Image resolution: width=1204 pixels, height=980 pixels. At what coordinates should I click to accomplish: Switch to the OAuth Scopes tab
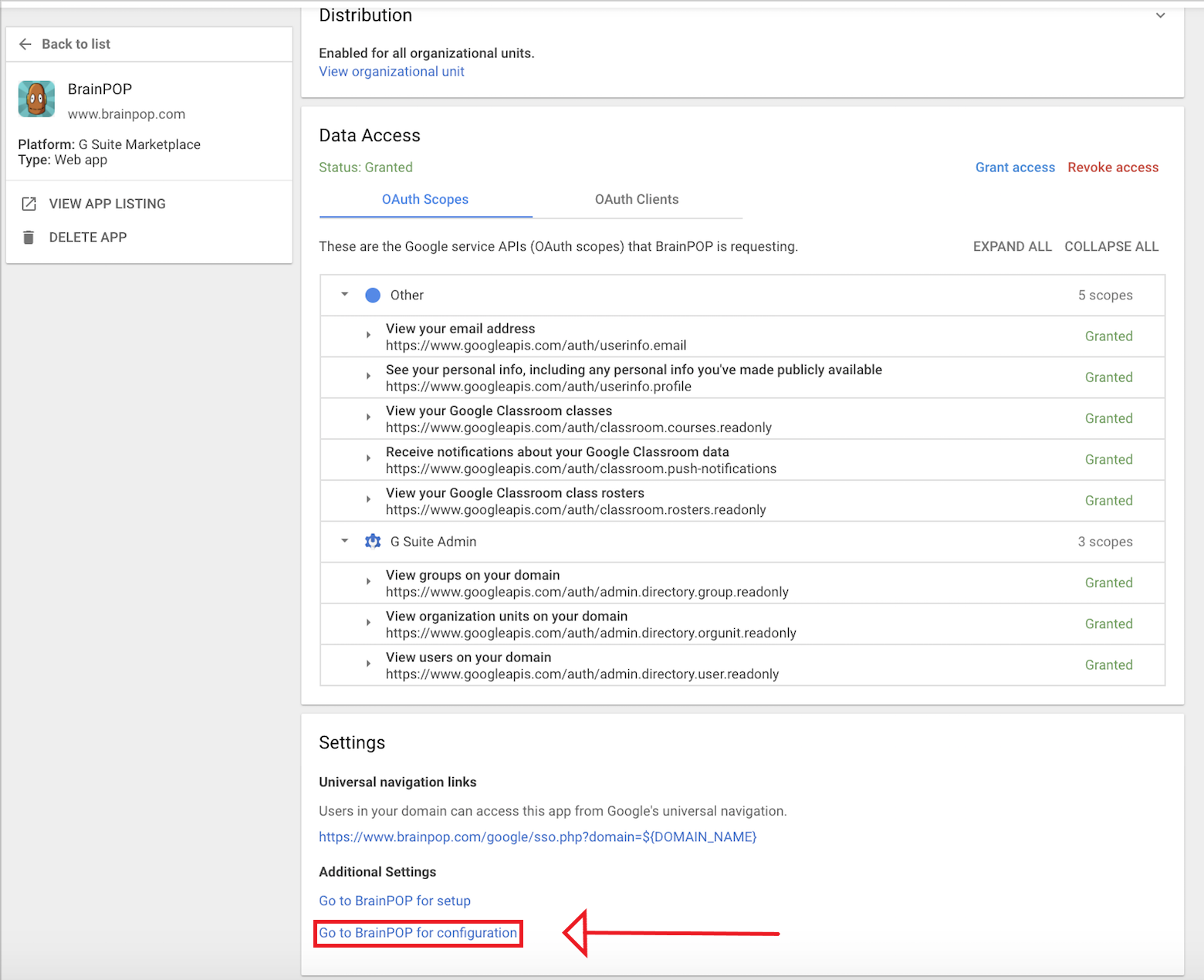[425, 199]
